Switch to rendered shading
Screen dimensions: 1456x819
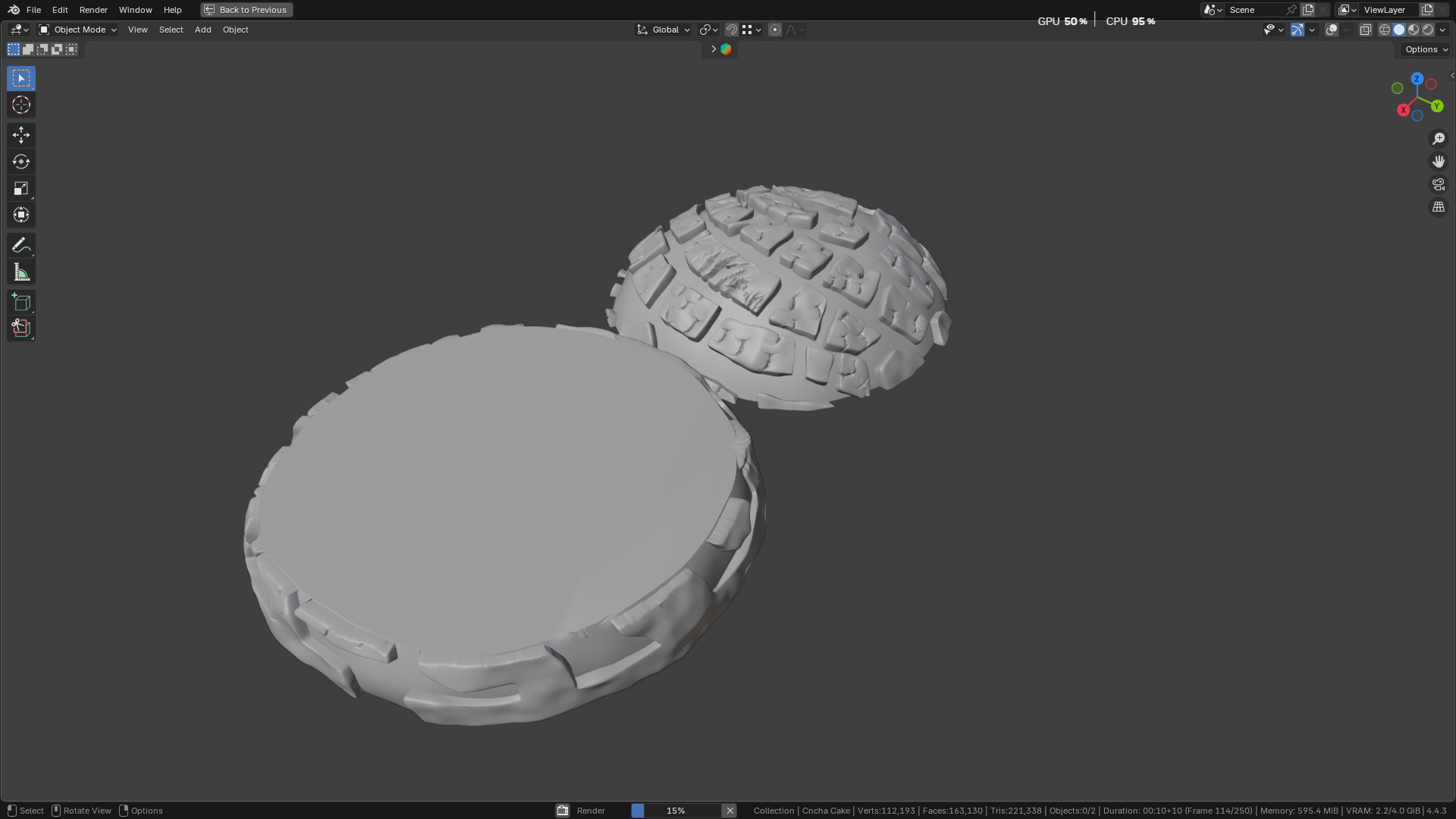[1428, 30]
